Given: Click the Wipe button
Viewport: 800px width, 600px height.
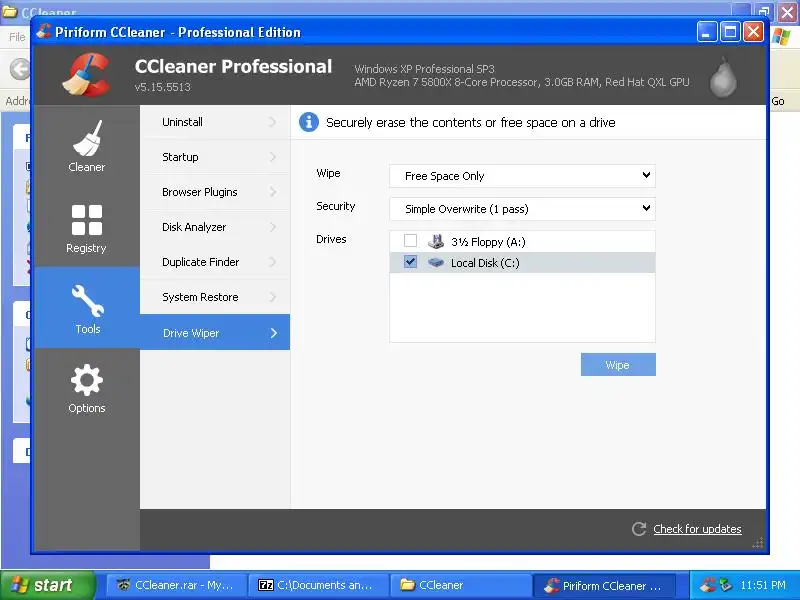Looking at the screenshot, I should click(x=618, y=365).
